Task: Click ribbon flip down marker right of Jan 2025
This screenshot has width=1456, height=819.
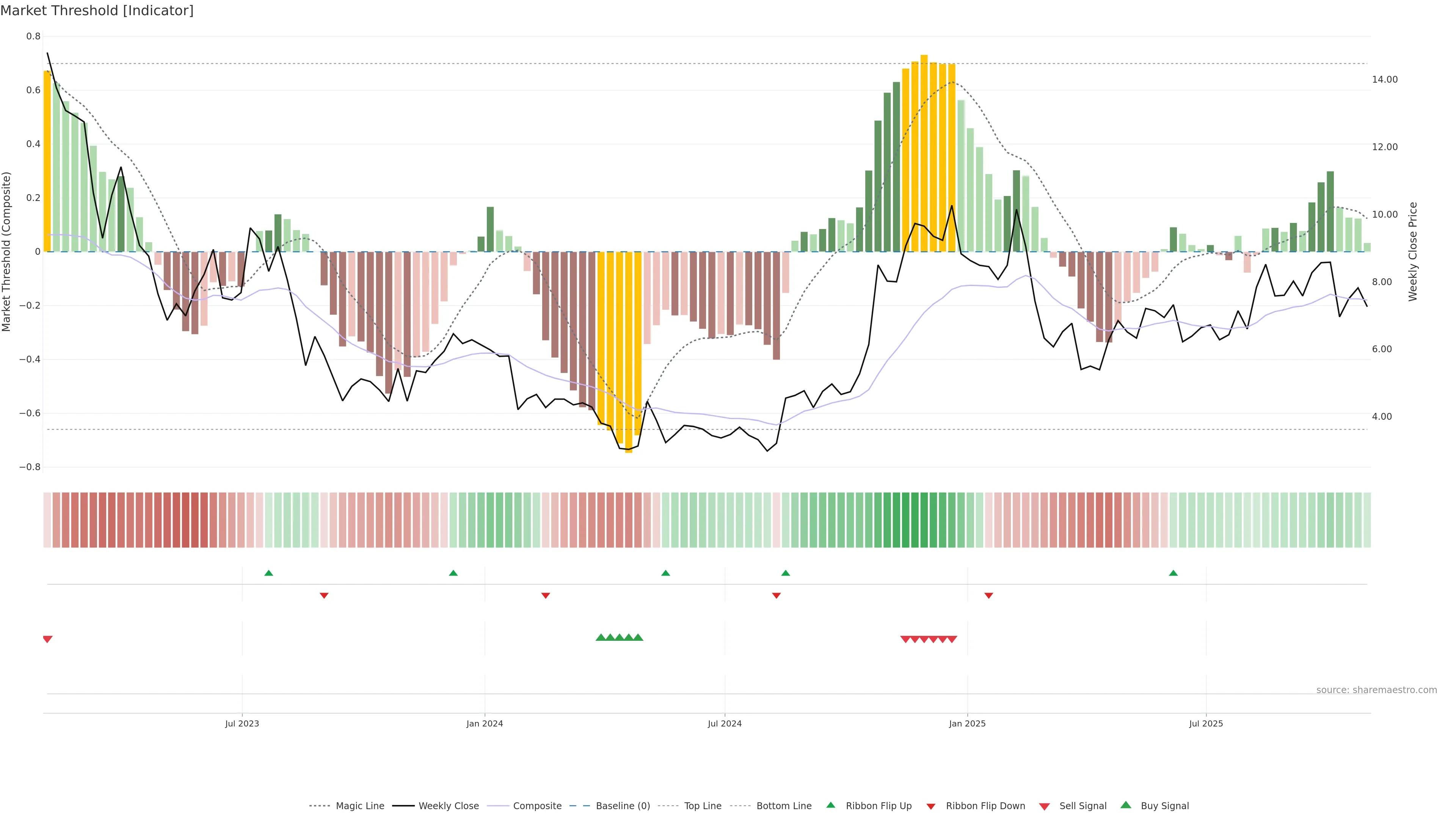Action: [x=988, y=596]
